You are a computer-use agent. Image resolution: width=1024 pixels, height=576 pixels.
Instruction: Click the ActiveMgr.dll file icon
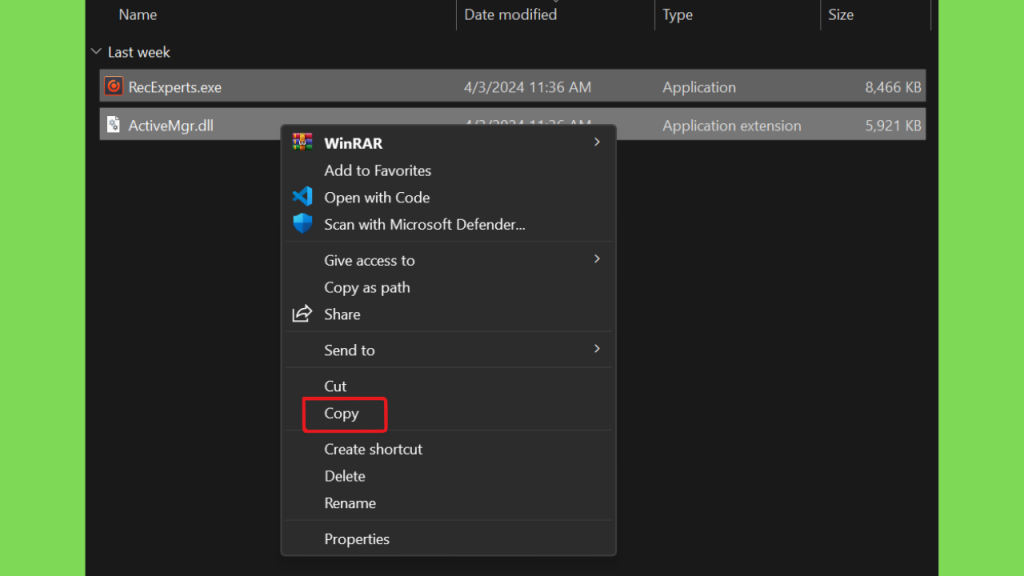point(114,125)
